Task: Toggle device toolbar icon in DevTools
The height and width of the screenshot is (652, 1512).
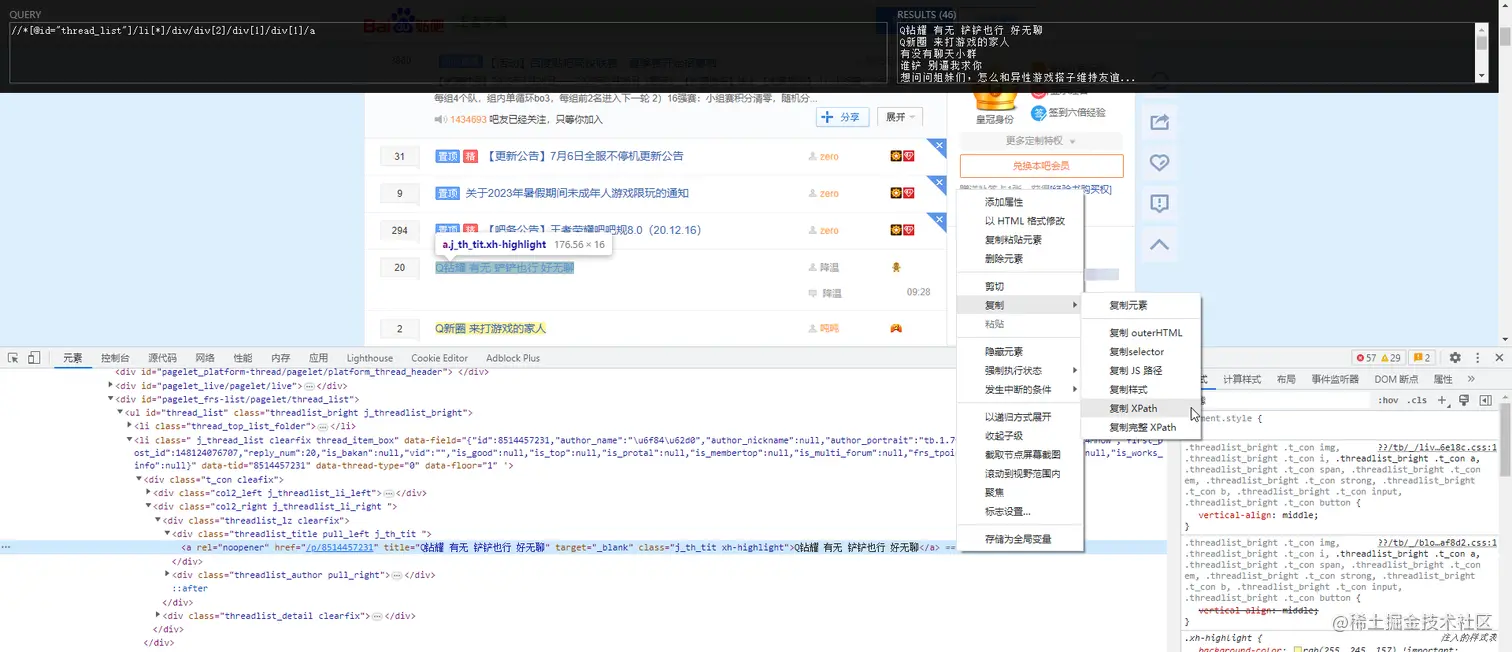Action: click(34, 358)
